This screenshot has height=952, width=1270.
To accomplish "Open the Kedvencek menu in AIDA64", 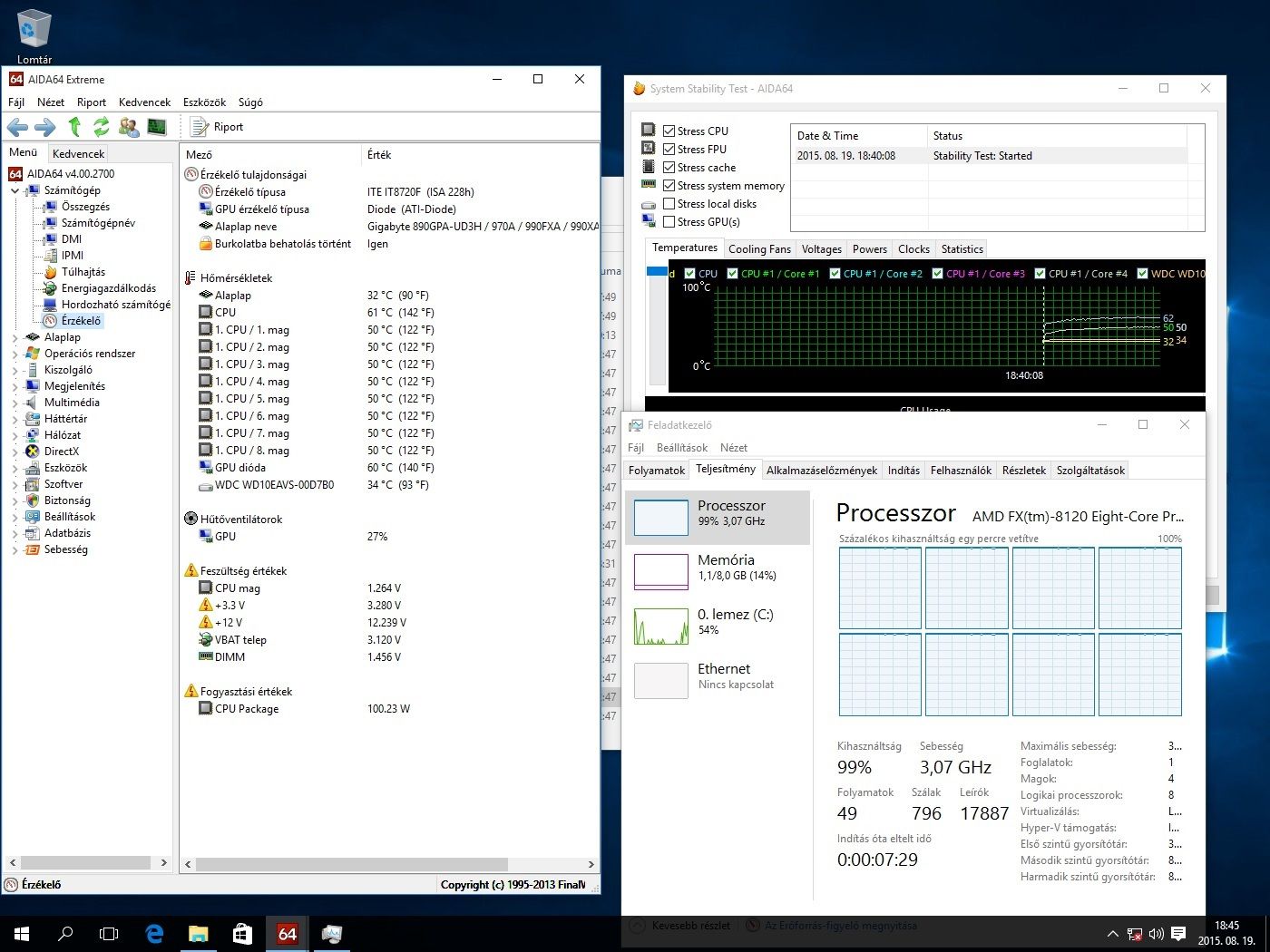I will pos(144,102).
